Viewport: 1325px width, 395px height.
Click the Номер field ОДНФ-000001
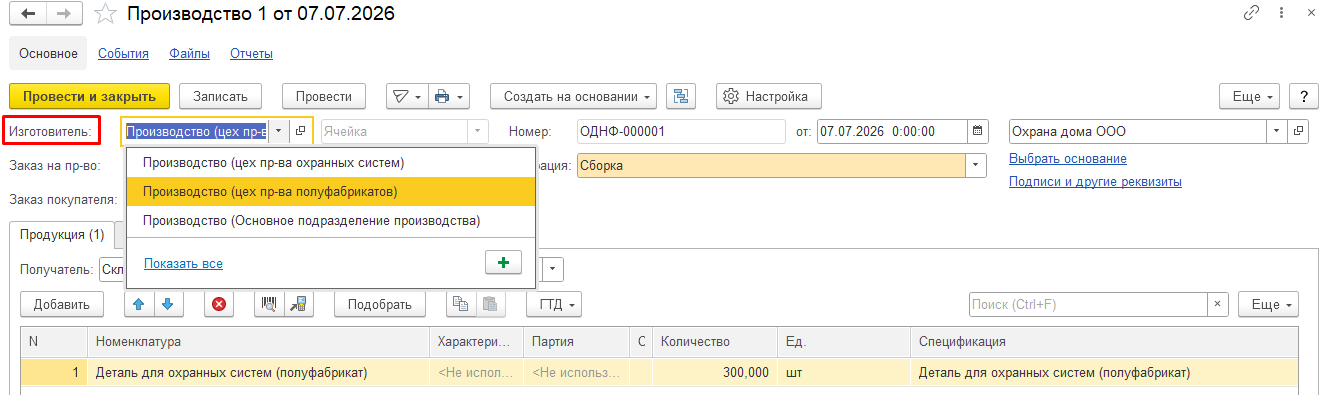coord(682,131)
